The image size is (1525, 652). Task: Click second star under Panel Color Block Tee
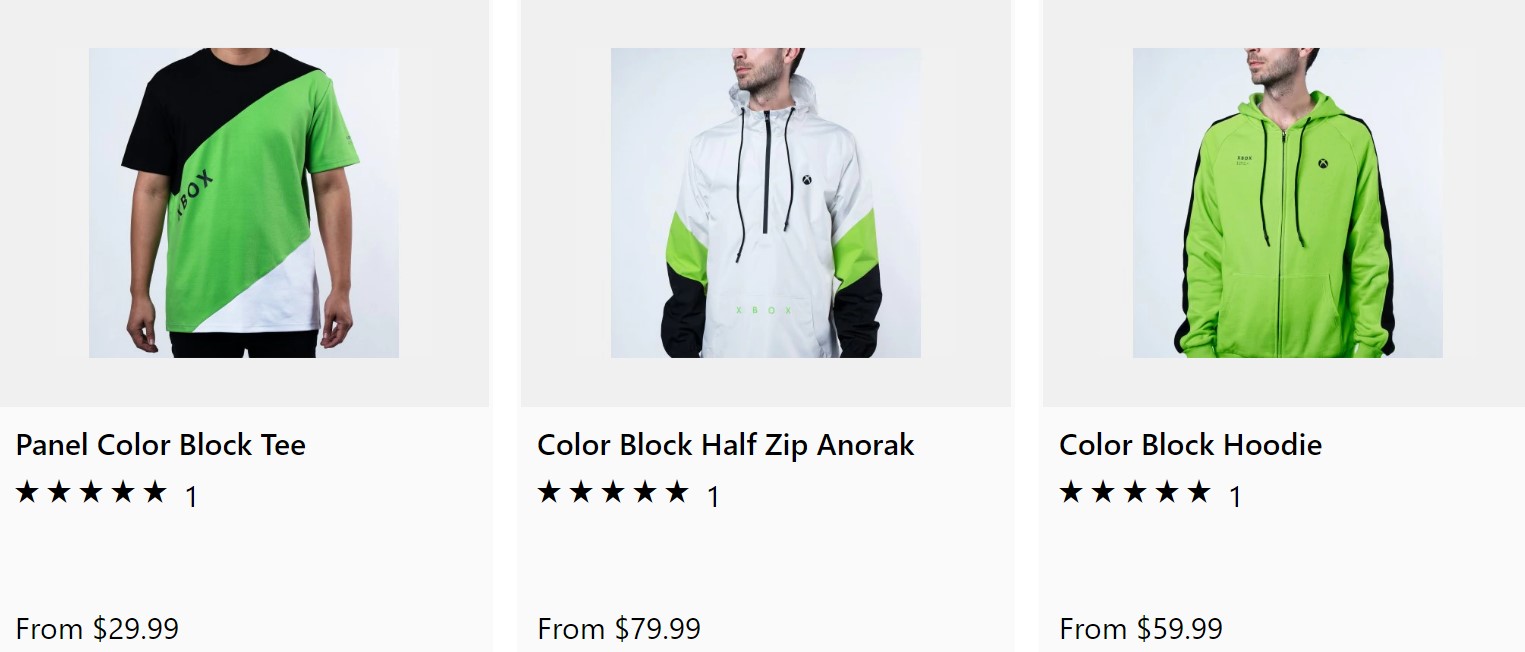click(x=59, y=492)
